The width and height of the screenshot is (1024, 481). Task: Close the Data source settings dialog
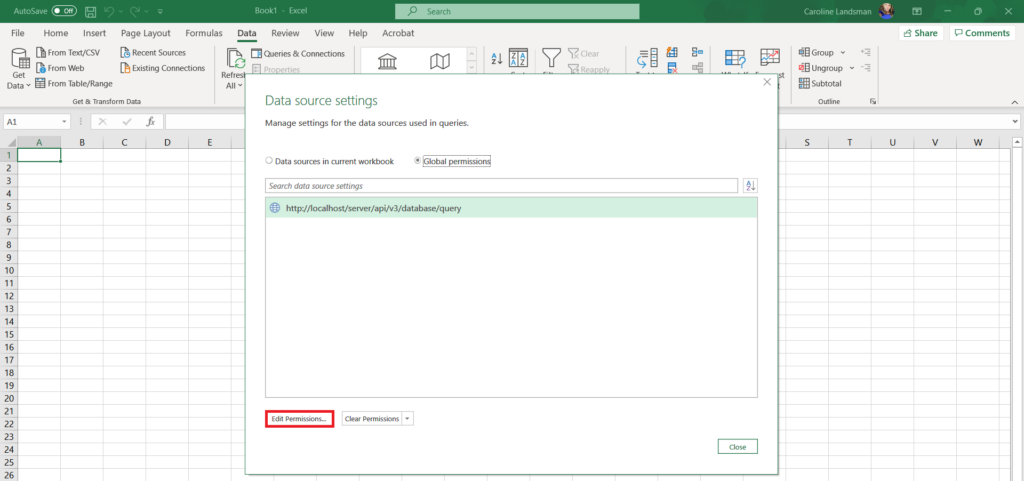737,446
